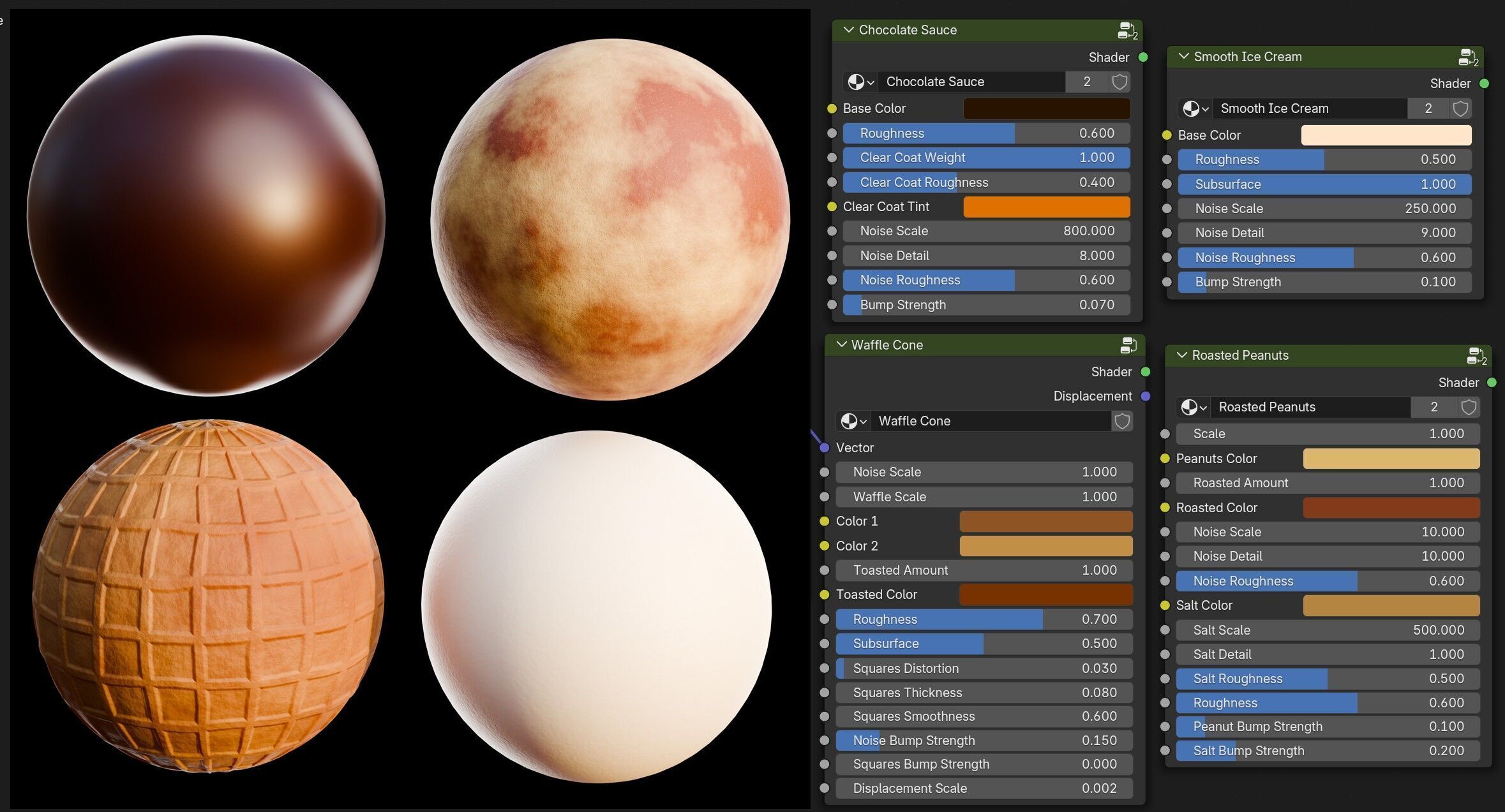This screenshot has height=812, width=1505.
Task: Toggle fake user shield on Roasted Peanuts
Action: pyautogui.click(x=1468, y=407)
